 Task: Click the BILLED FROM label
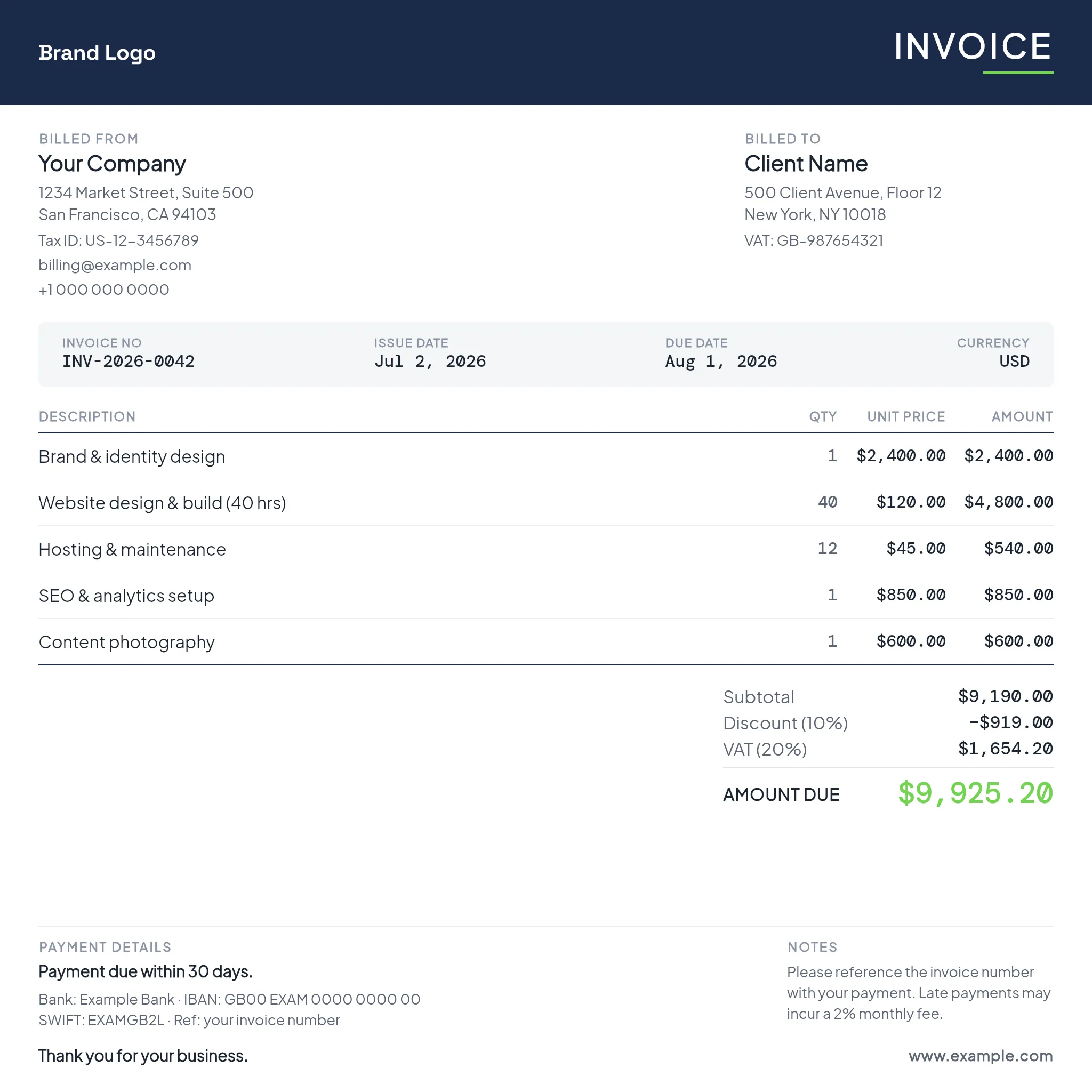(88, 139)
